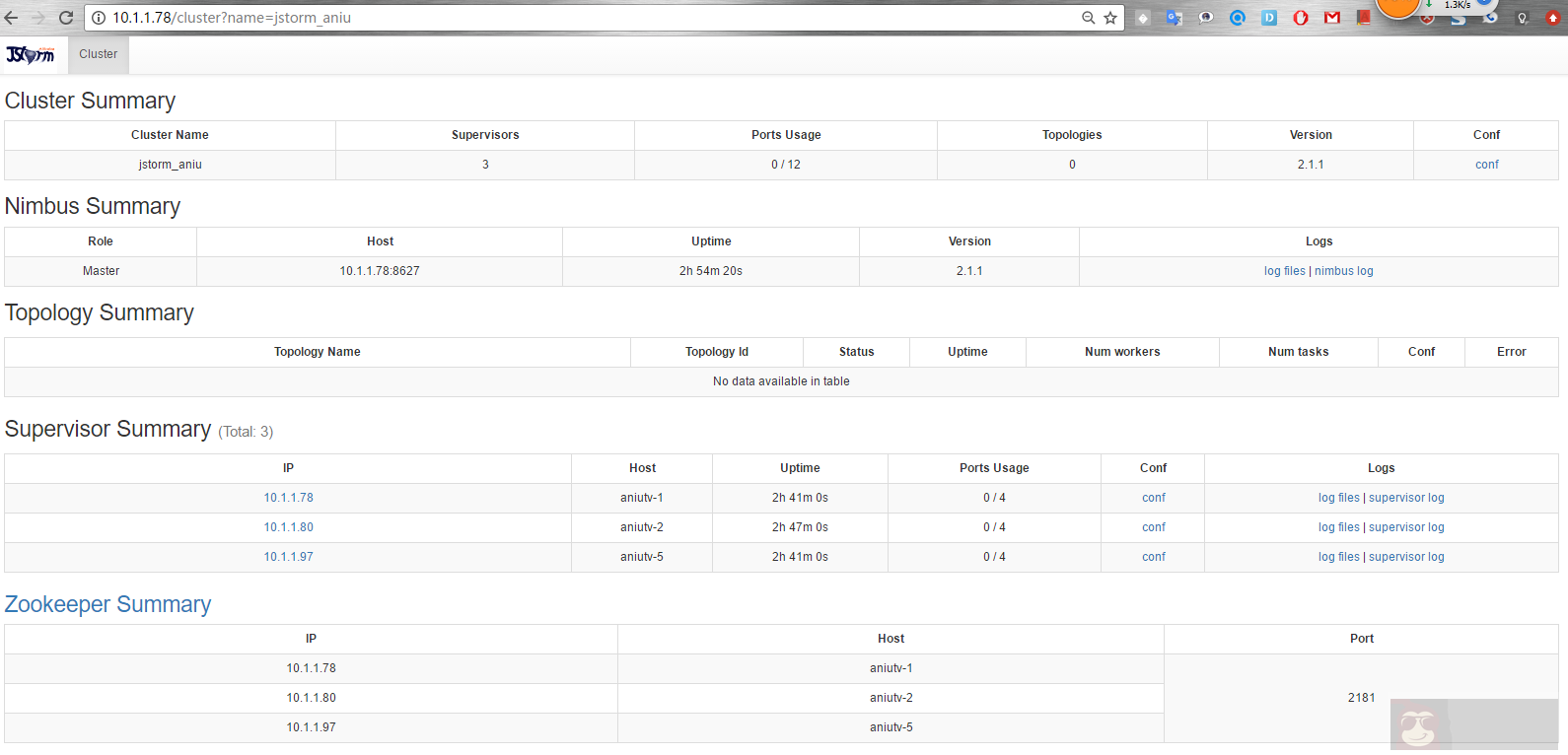
Task: Open log files for supervisor aniutv-5
Action: [x=1339, y=557]
